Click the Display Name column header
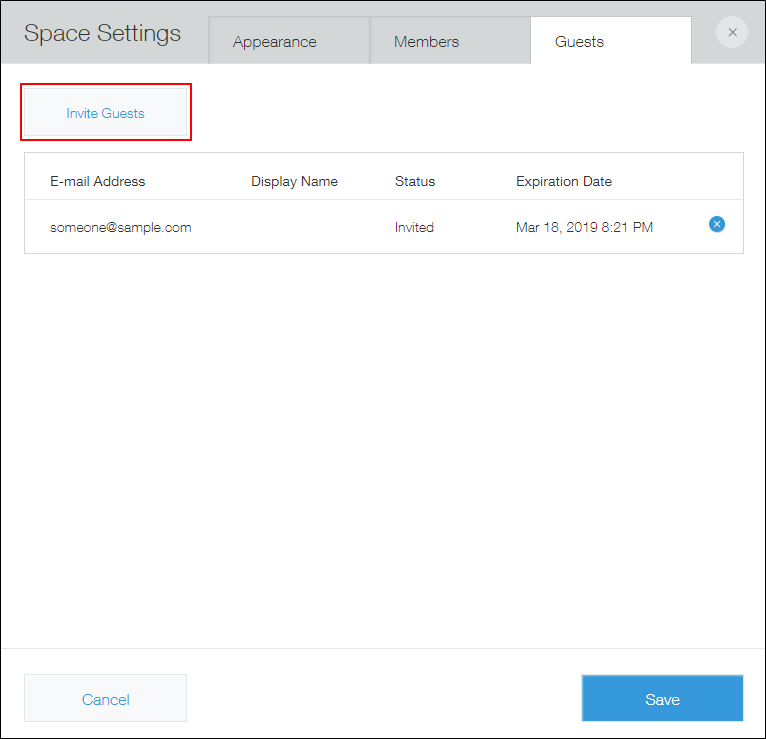 coord(294,181)
